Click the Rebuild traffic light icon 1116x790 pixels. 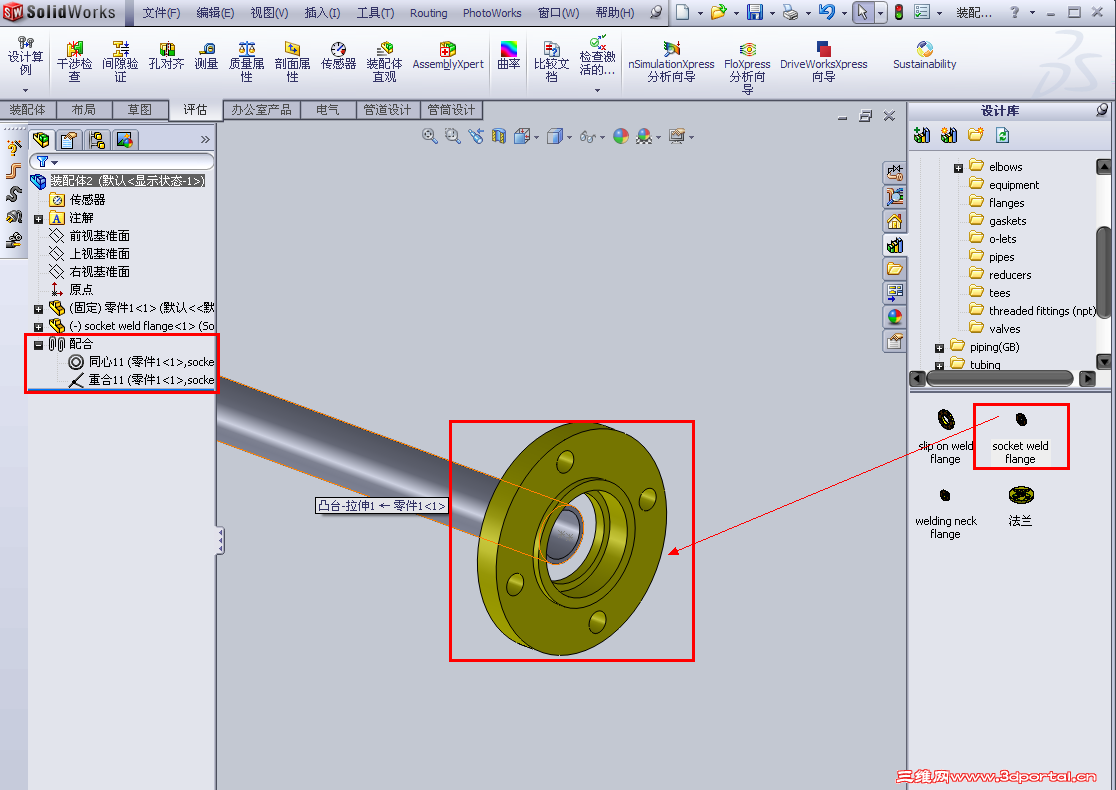(x=899, y=12)
